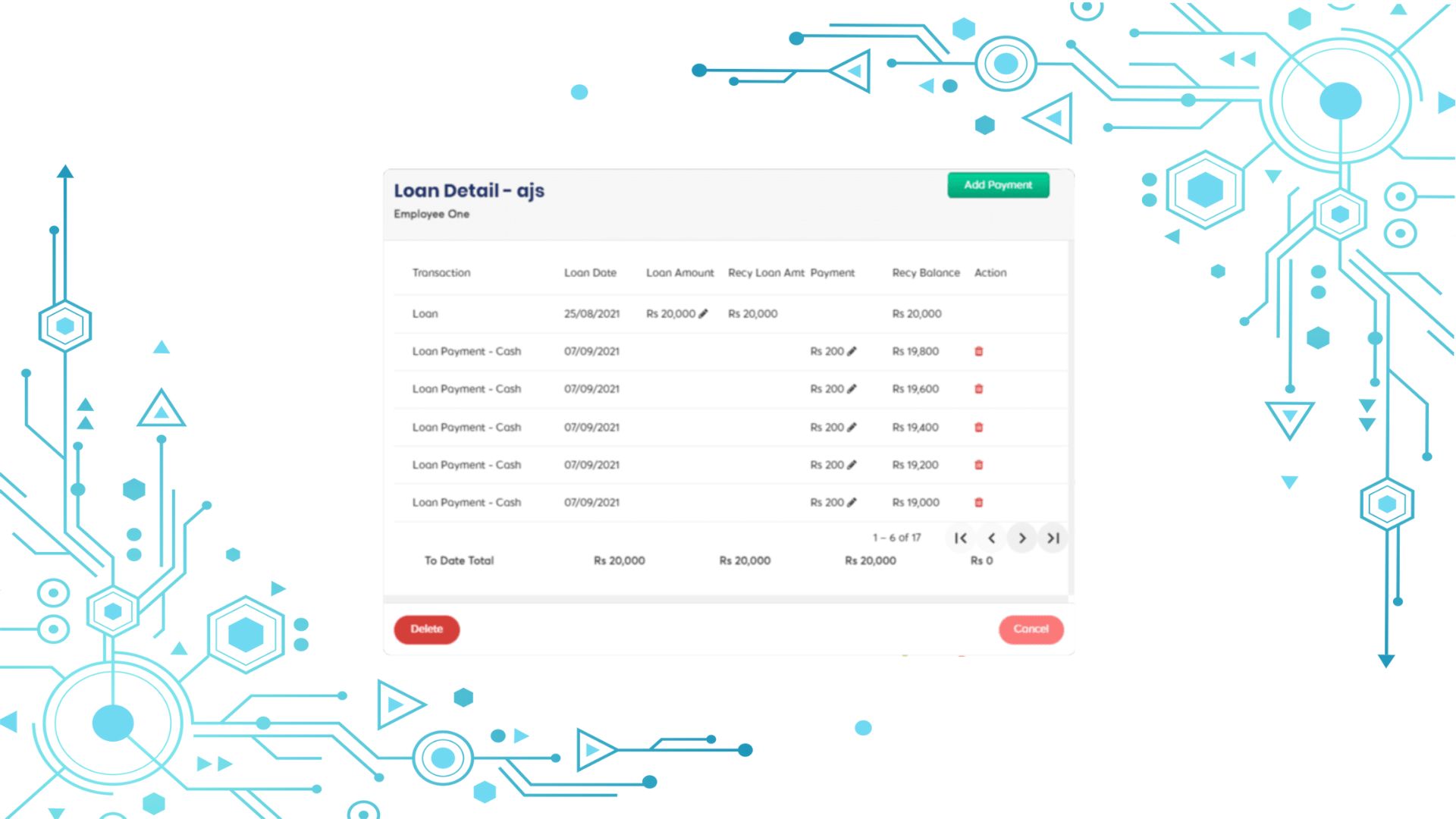This screenshot has height=819, width=1456.
Task: Edit payment pencil in Rs 19,600 balance row
Action: pos(852,388)
